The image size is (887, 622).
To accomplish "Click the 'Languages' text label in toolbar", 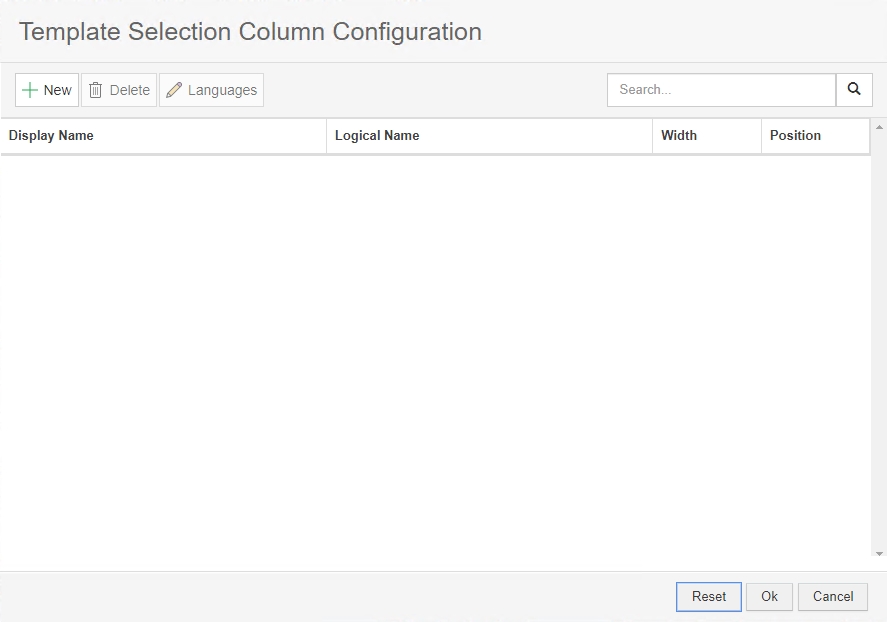I will [x=222, y=90].
